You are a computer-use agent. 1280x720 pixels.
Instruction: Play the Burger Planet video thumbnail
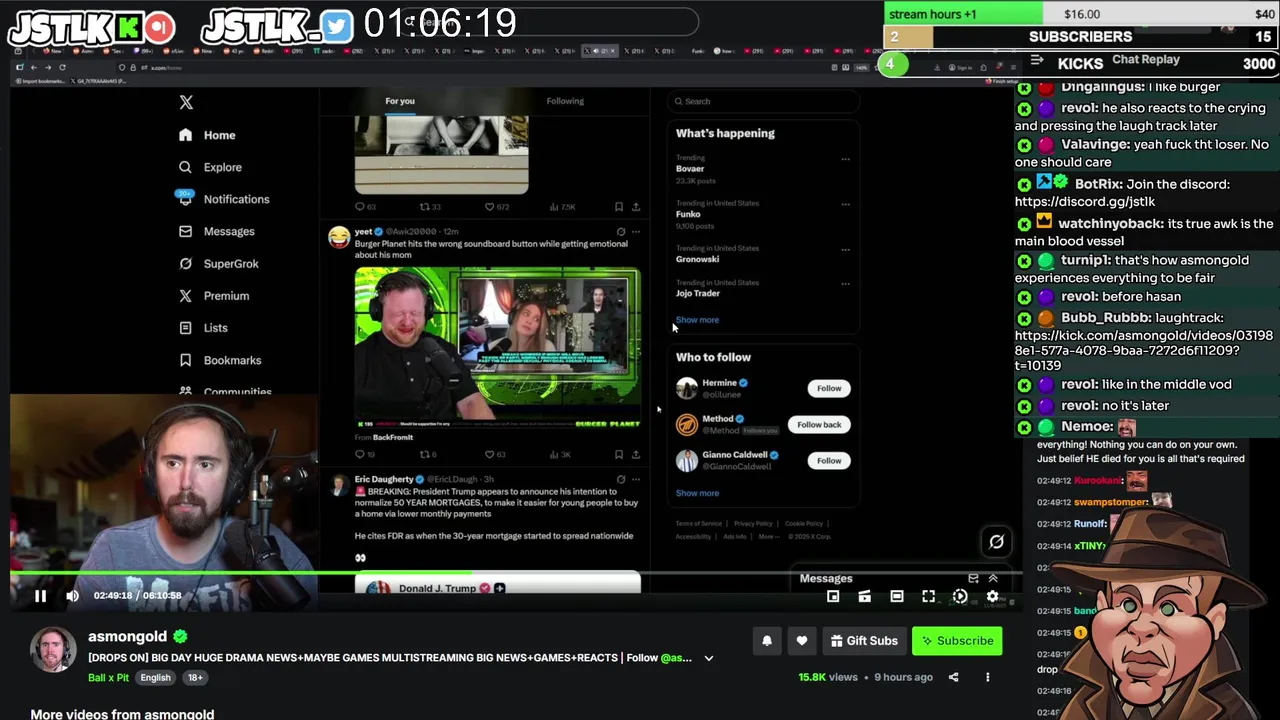(x=497, y=348)
